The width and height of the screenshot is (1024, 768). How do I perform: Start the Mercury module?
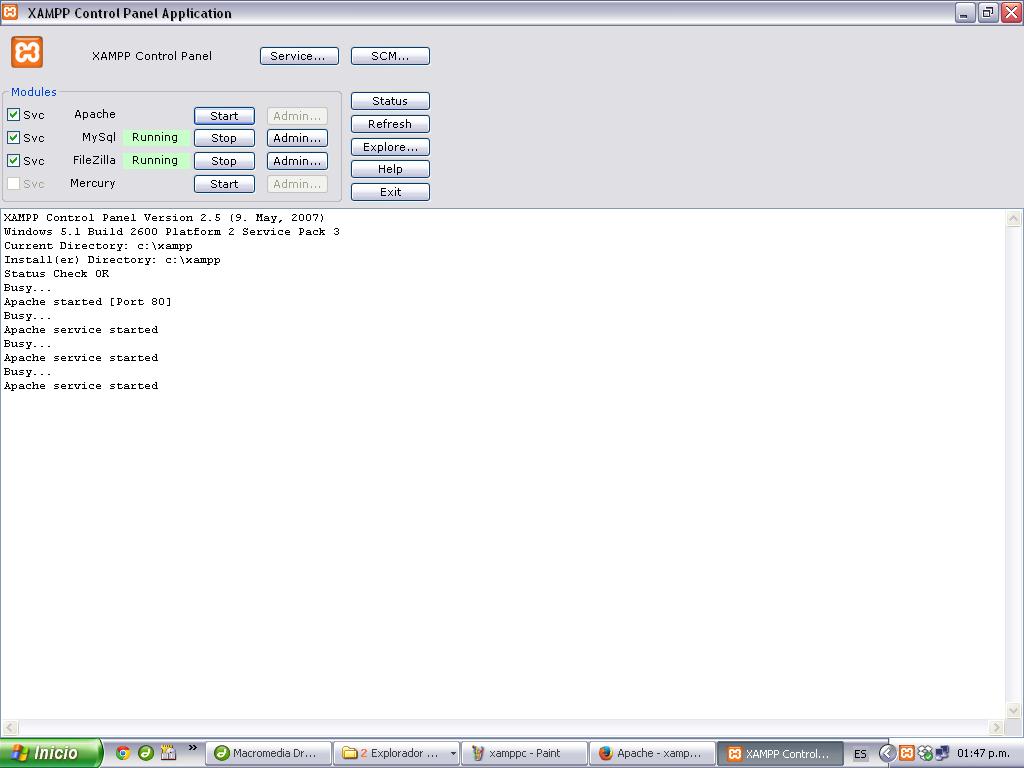[224, 184]
